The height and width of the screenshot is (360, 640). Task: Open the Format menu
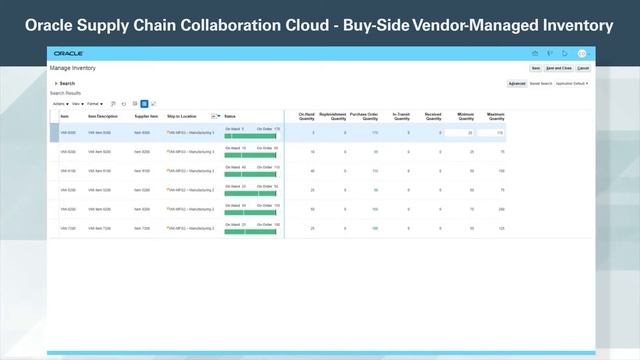point(95,104)
